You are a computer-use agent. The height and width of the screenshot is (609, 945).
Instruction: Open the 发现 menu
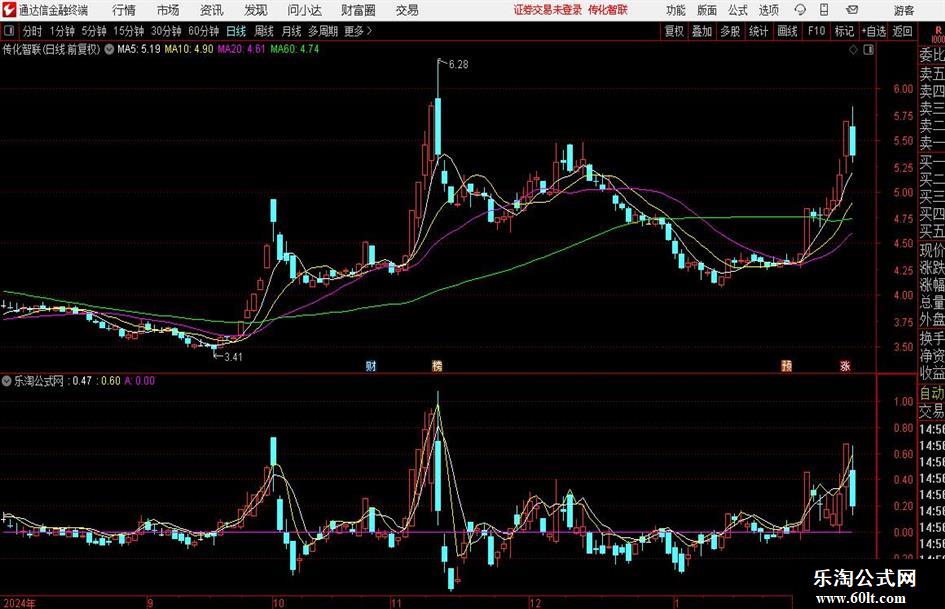(256, 10)
